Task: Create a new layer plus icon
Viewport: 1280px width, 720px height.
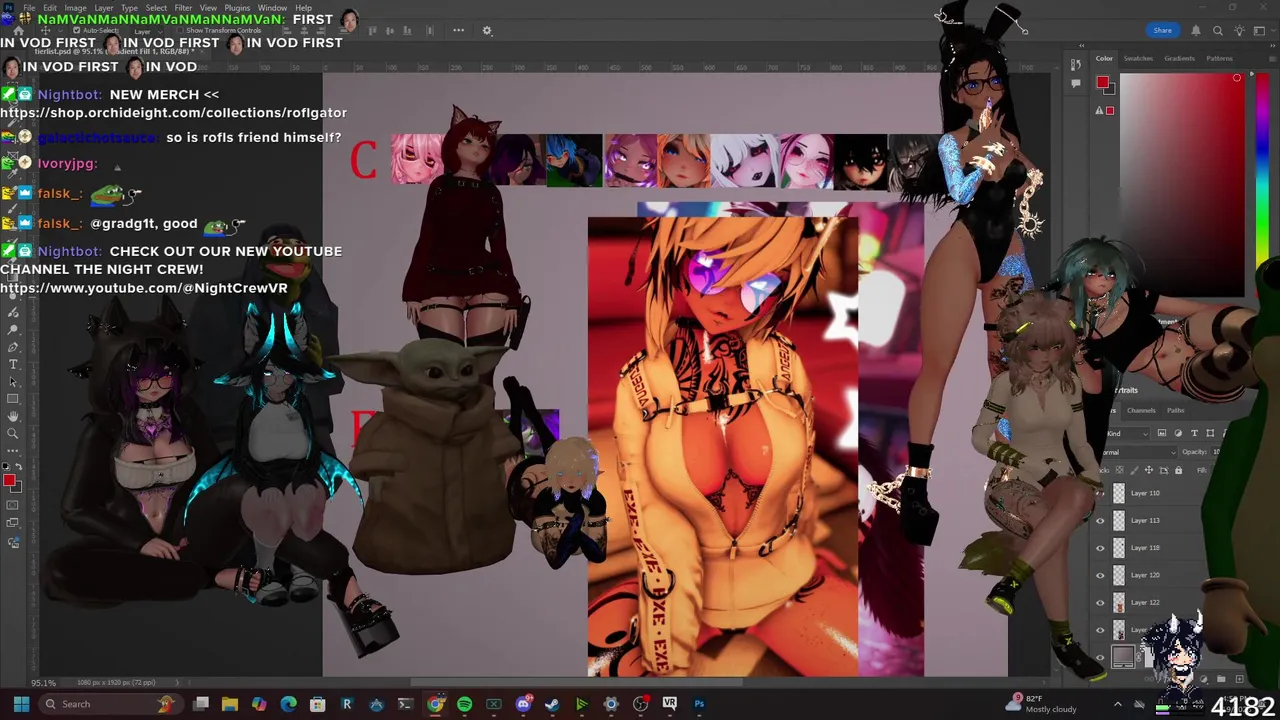Action: point(1239,679)
